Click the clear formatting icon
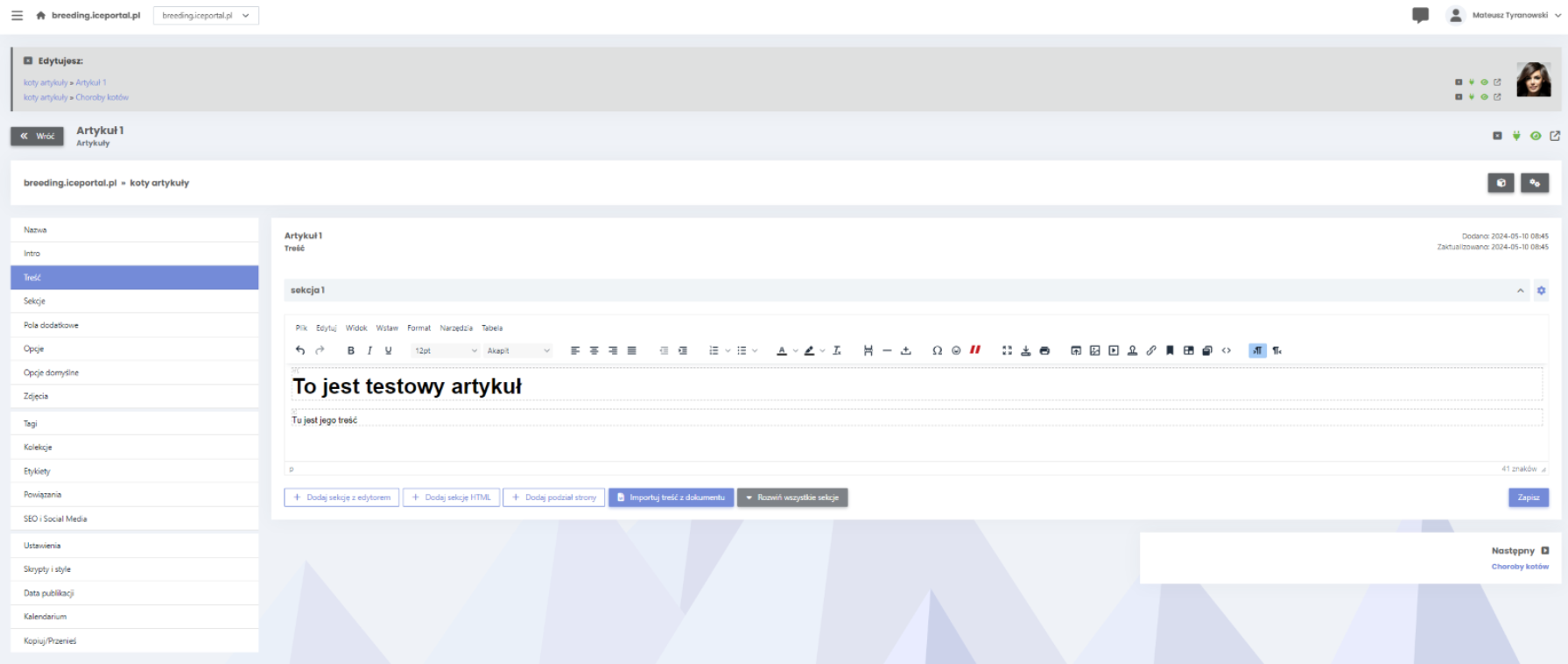Screen dimensions: 1568x664 click(x=837, y=350)
